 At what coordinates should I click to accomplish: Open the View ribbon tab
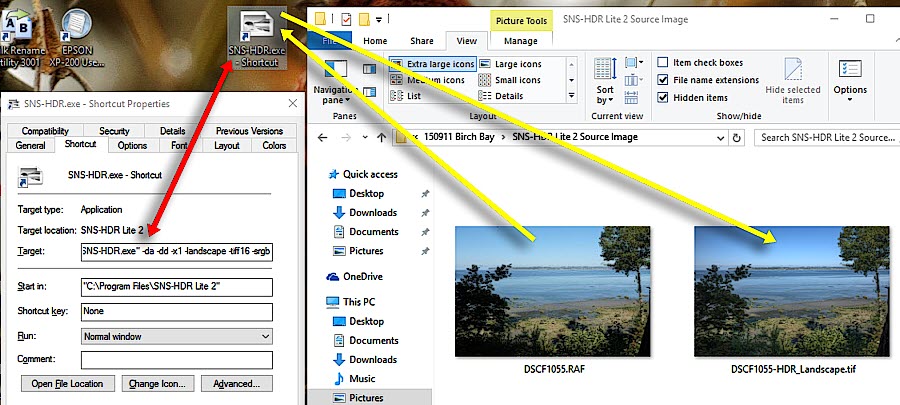466,41
